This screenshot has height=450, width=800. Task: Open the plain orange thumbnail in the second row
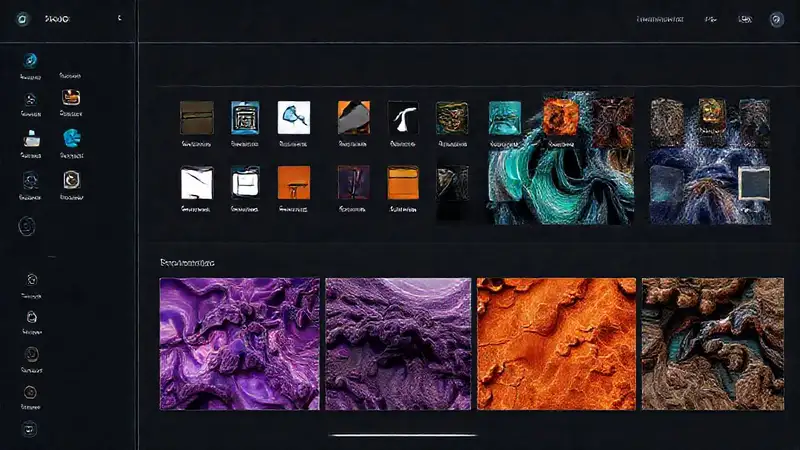pos(403,182)
